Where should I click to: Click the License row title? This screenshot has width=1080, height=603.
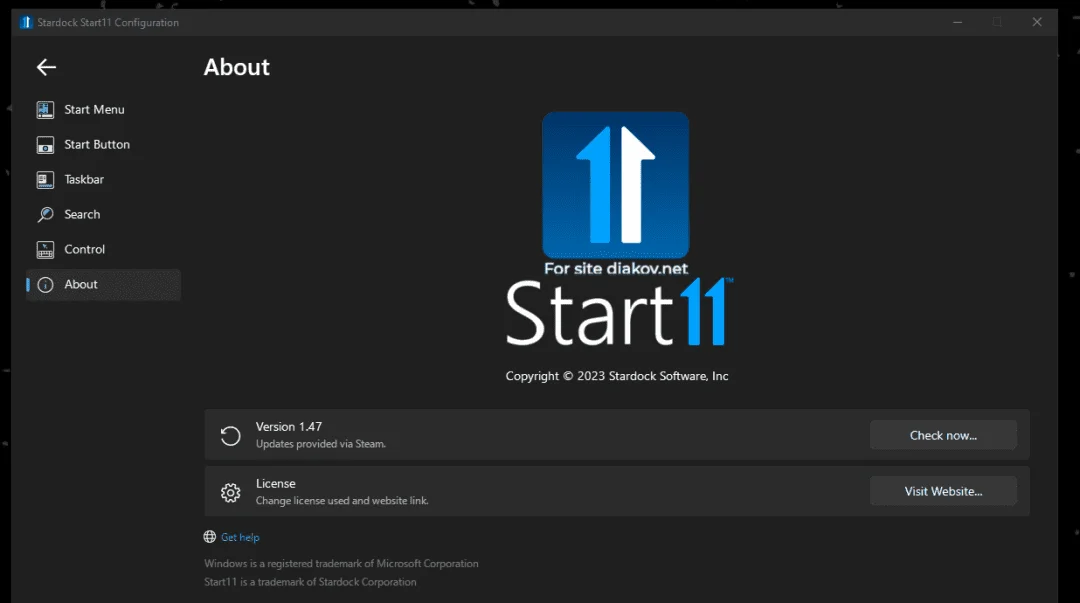(x=276, y=484)
